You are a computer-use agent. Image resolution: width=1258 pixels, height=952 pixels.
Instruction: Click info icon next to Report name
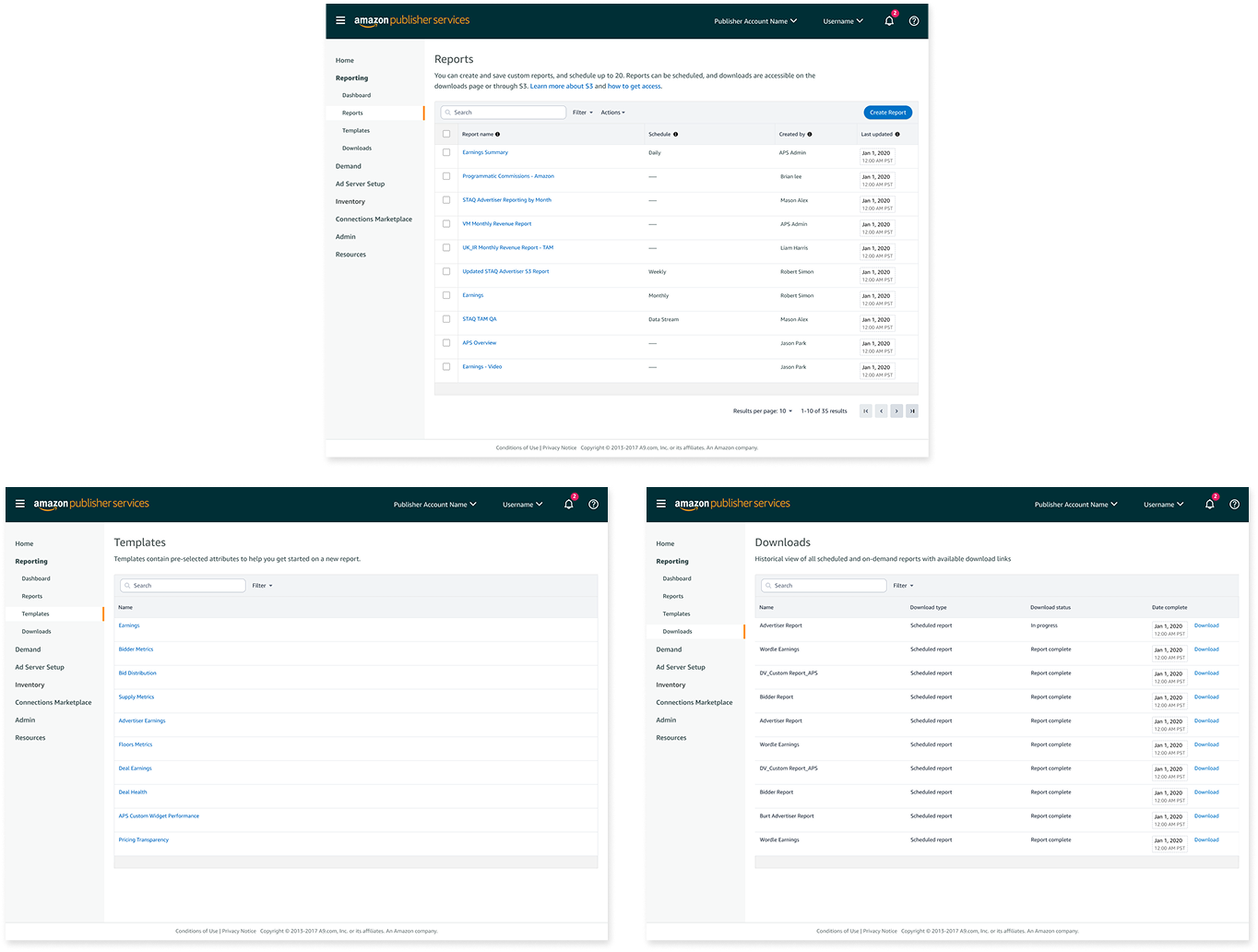click(498, 135)
